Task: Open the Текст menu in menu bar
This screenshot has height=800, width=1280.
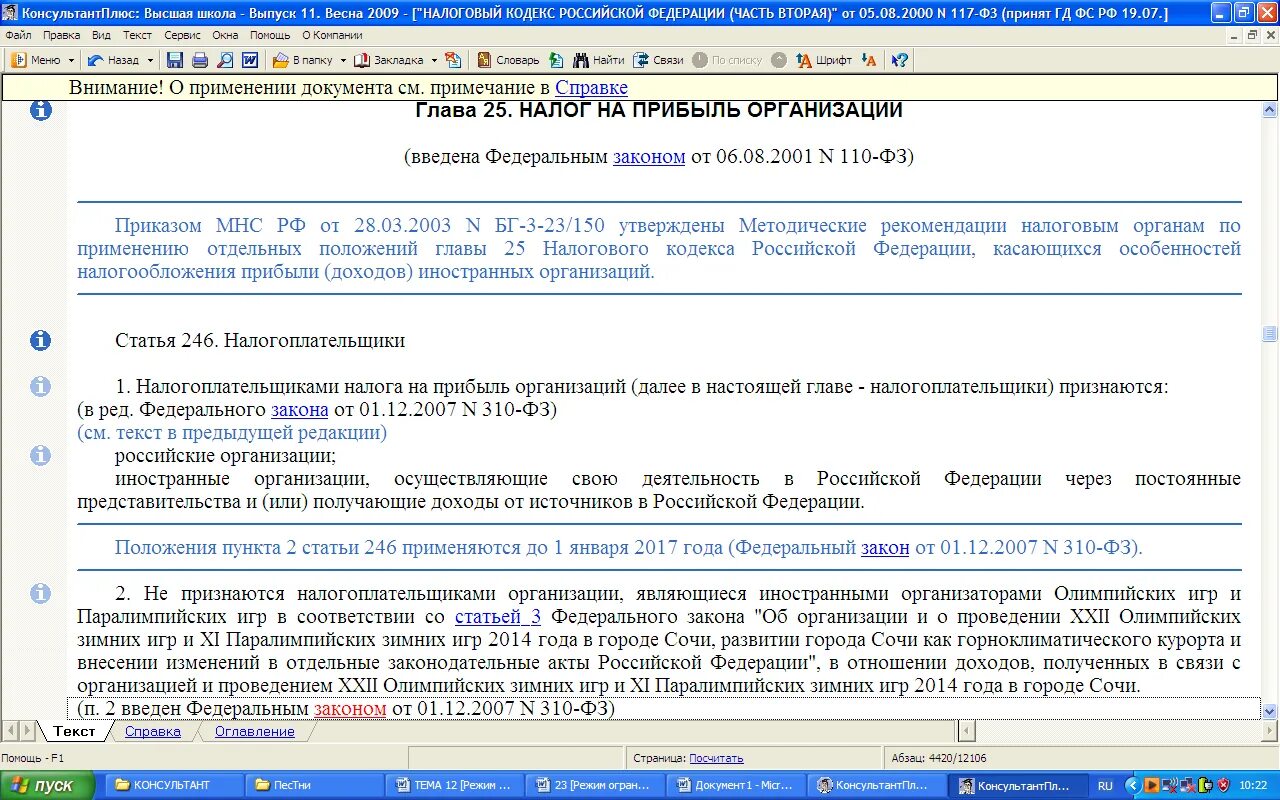Action: [137, 35]
